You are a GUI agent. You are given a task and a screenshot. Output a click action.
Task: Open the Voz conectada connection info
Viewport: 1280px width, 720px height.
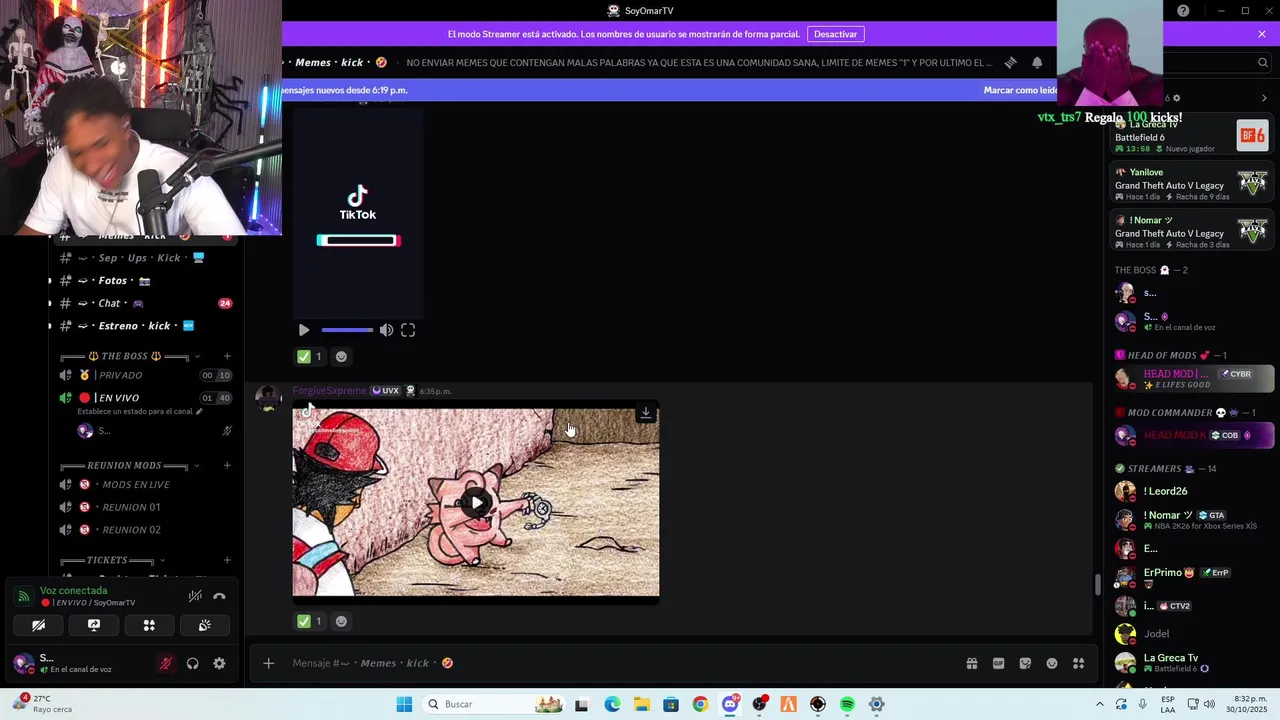[73, 591]
